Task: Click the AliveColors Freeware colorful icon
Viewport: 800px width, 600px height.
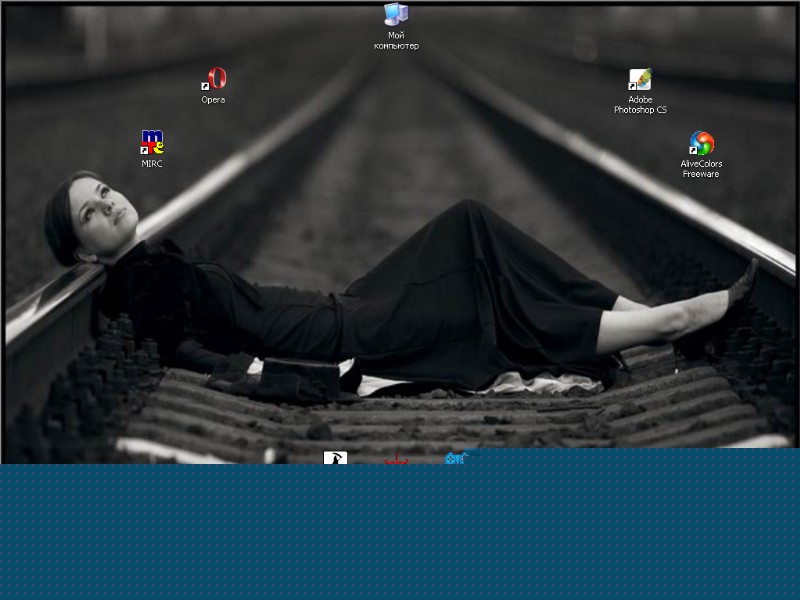Action: [702, 143]
